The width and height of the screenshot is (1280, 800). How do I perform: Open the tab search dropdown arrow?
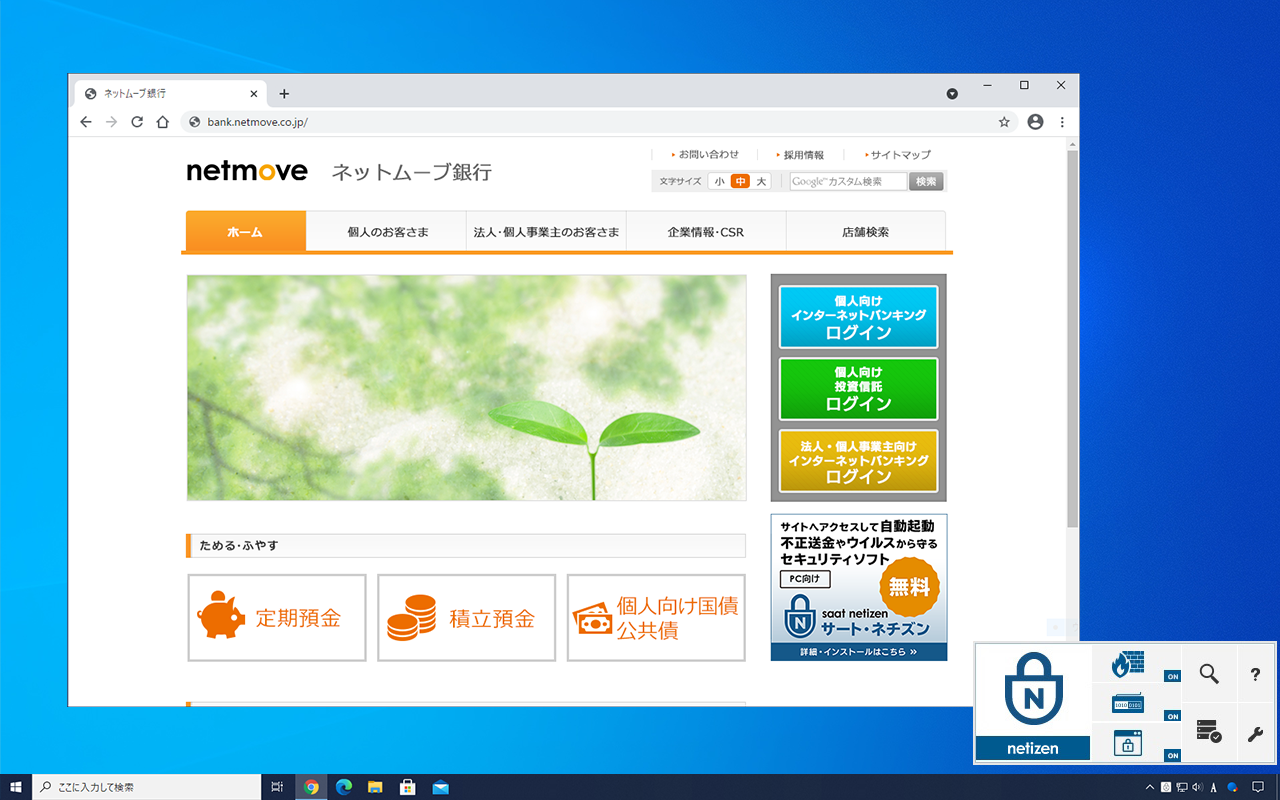click(x=952, y=94)
